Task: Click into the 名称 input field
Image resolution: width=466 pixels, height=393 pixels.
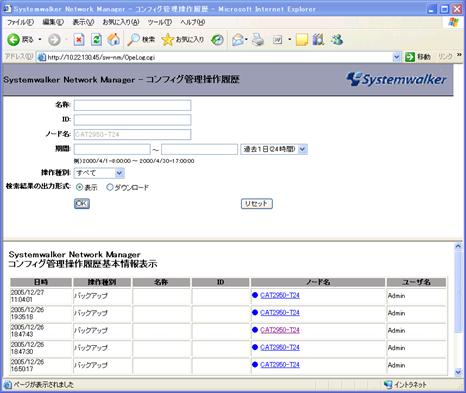Action: (132, 105)
